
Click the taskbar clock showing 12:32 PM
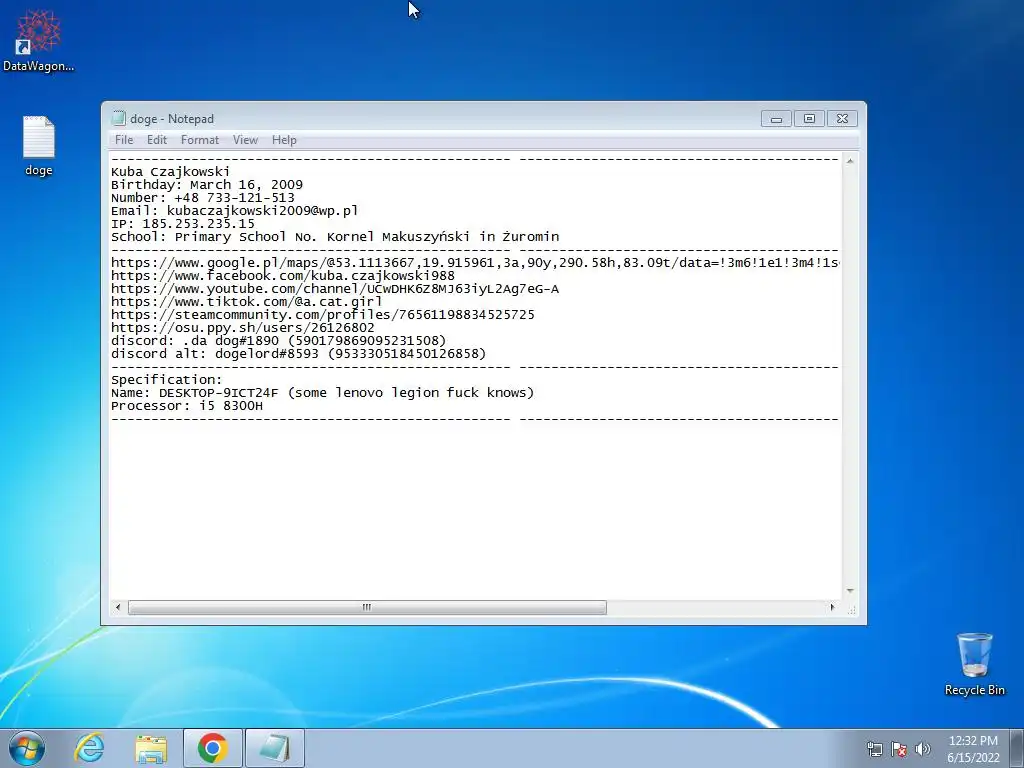coord(973,748)
